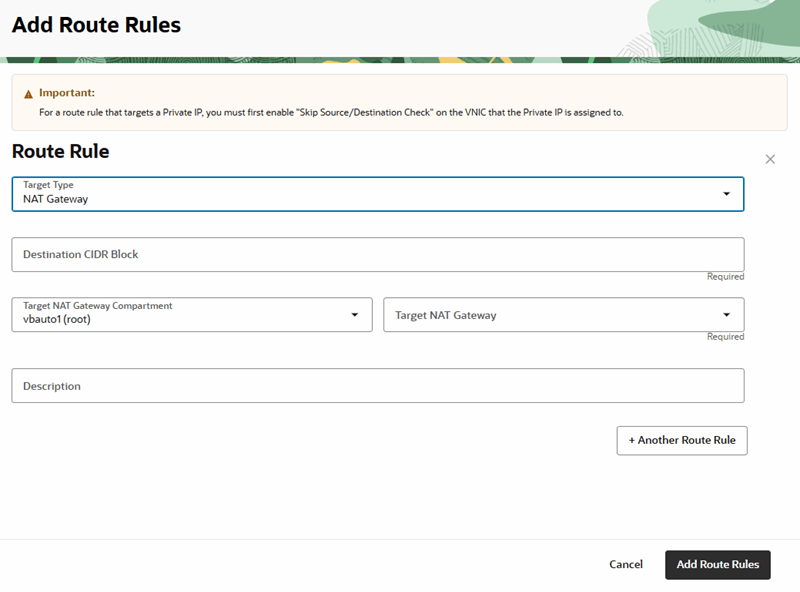Click the caret beside Target NAT Gateway field
Screen dimensions: 800x592
pos(729,314)
